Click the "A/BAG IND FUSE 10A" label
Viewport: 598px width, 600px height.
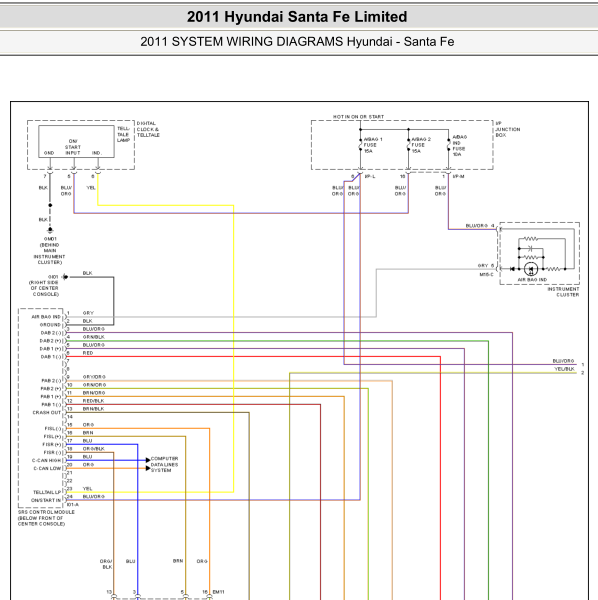pos(459,145)
